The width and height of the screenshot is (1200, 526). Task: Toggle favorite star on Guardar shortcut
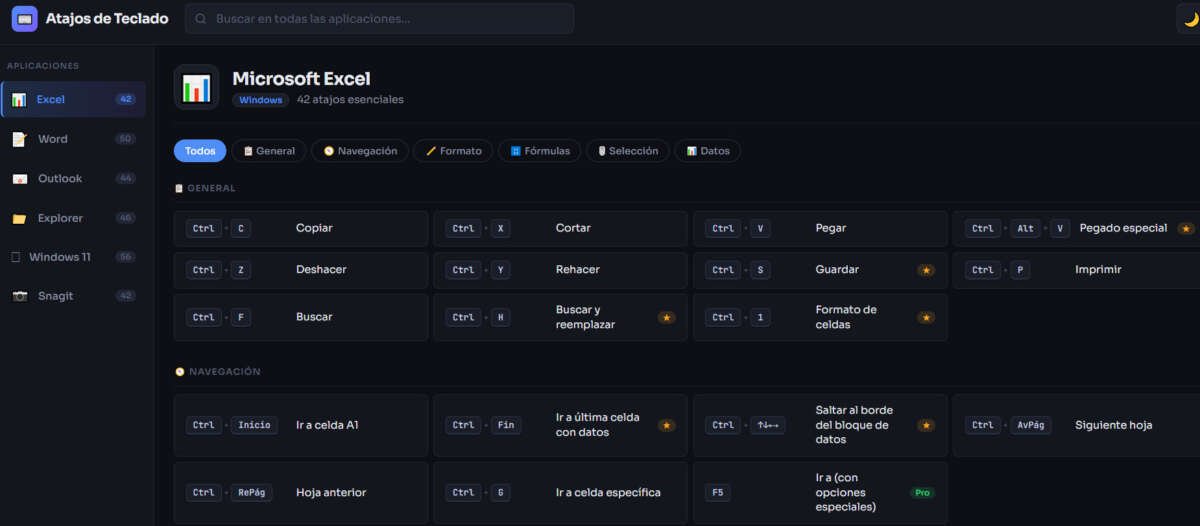pos(926,270)
